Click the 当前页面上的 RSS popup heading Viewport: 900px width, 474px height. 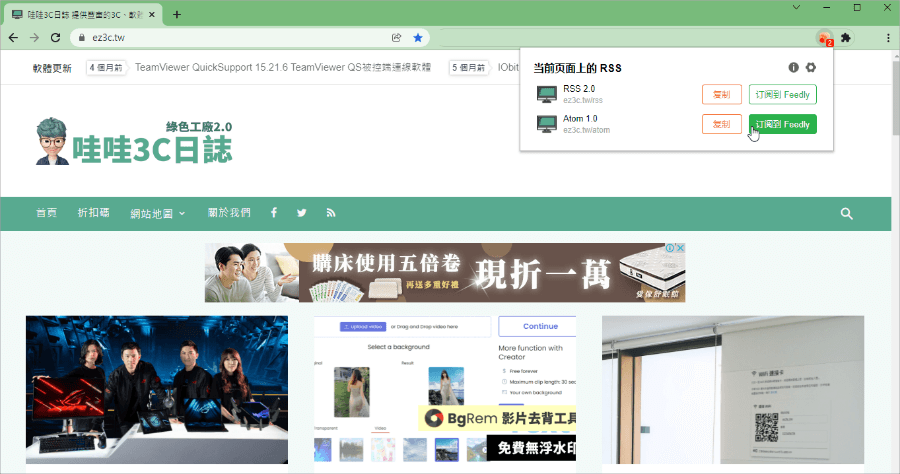point(577,68)
